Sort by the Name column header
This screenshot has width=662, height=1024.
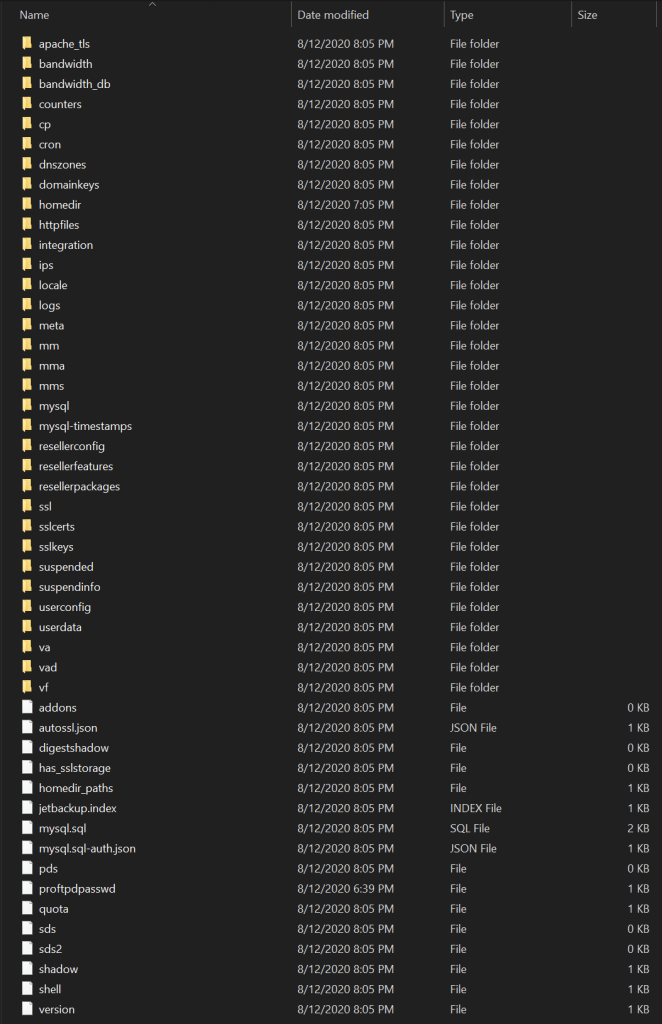pos(34,15)
